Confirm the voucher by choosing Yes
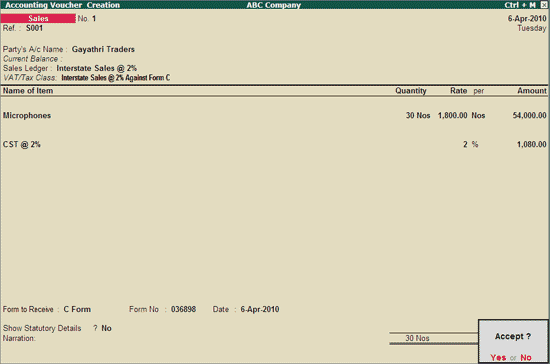Screen dimensions: 550x364 (498, 357)
